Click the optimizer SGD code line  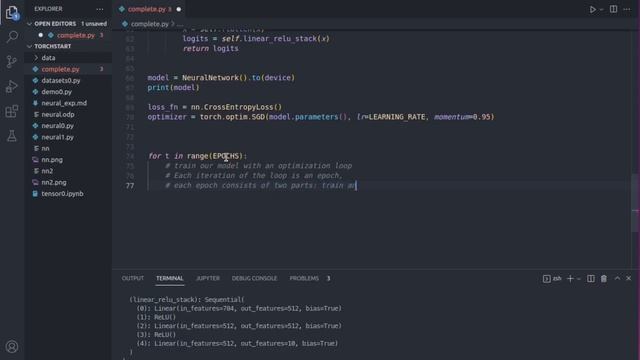321,117
